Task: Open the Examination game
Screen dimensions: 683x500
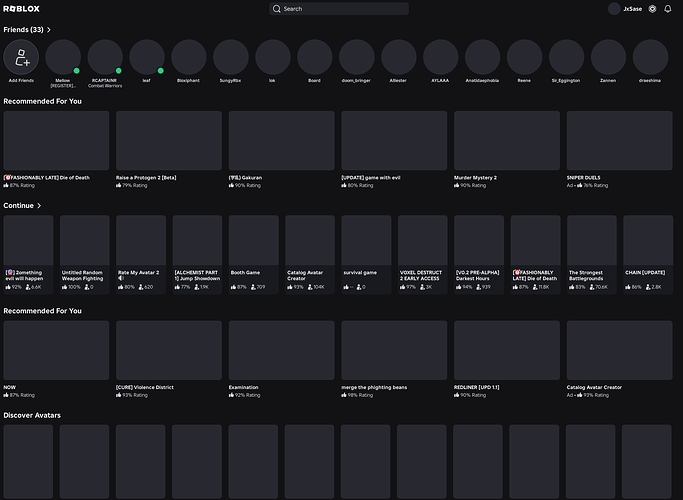Action: 281,359
